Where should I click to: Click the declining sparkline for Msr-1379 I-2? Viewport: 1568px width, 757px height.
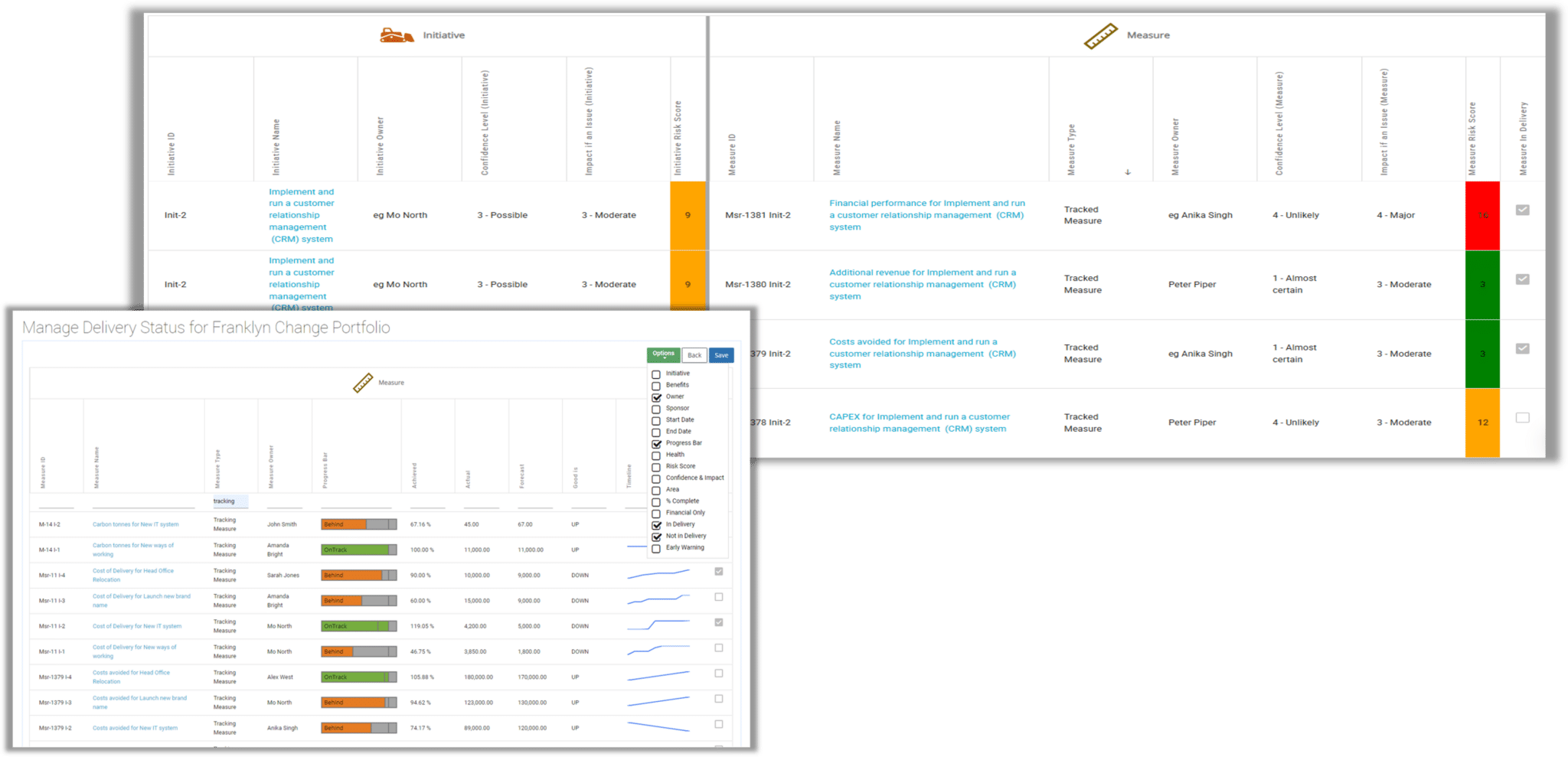click(658, 727)
